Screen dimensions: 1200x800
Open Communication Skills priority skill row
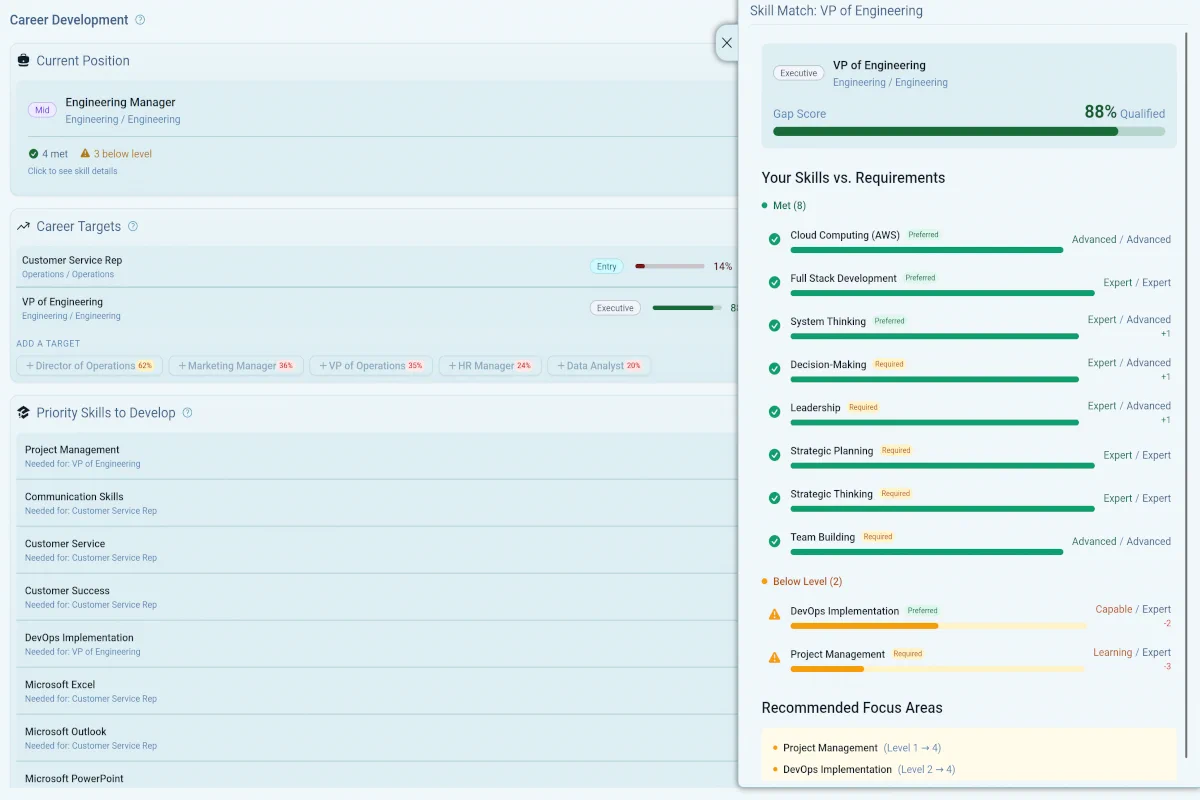(x=378, y=503)
